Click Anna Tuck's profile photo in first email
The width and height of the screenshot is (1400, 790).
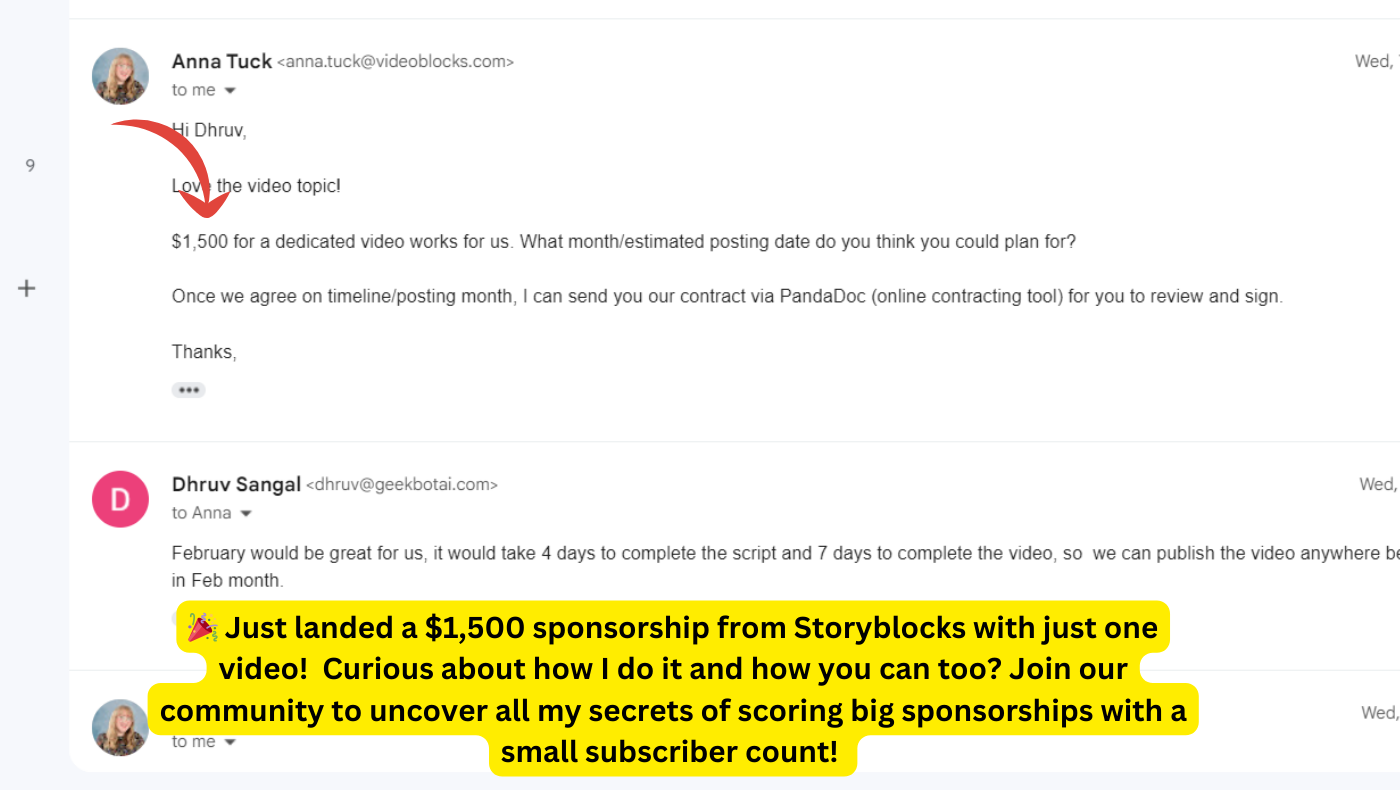point(120,76)
